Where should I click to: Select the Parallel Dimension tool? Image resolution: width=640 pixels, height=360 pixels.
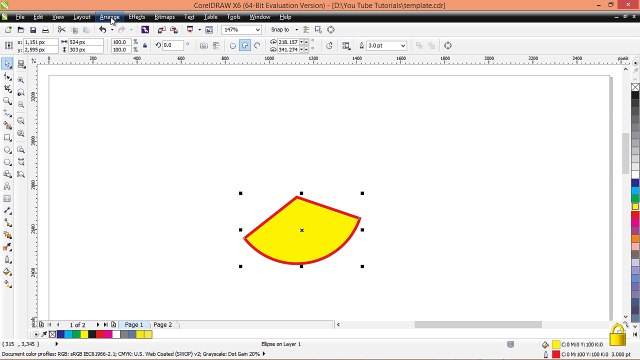pyautogui.click(x=7, y=211)
